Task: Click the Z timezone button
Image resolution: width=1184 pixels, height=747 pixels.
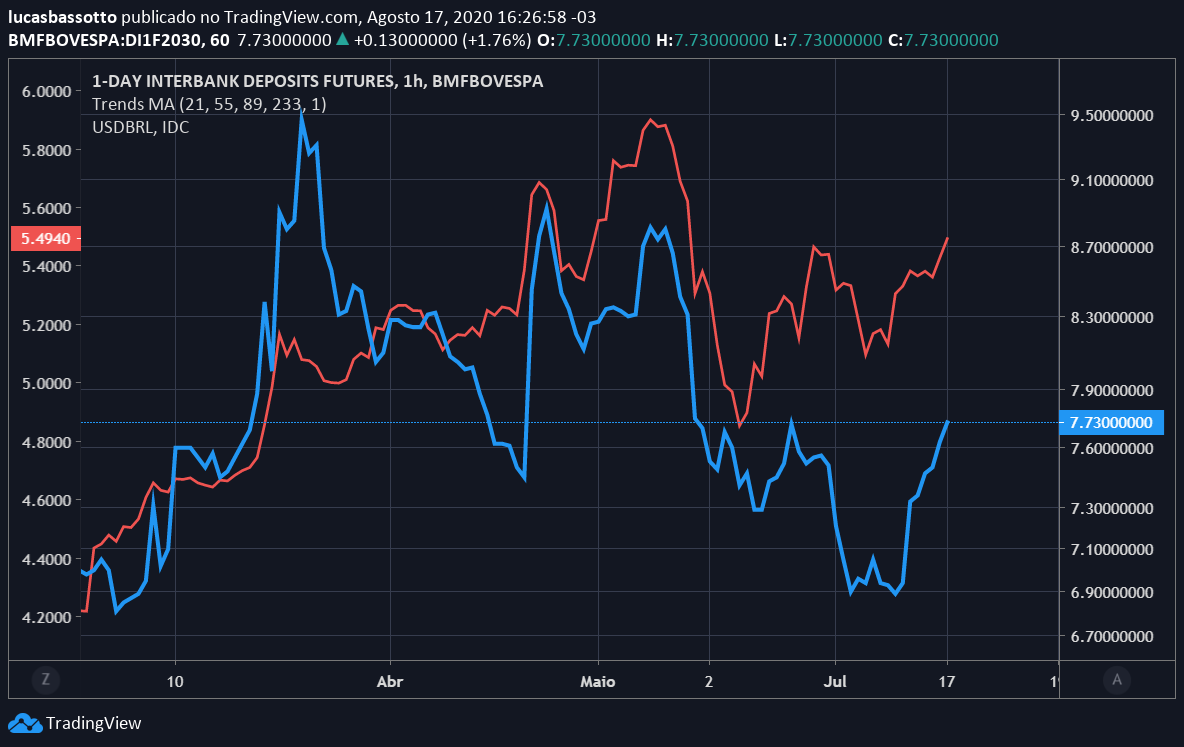Action: click(45, 680)
